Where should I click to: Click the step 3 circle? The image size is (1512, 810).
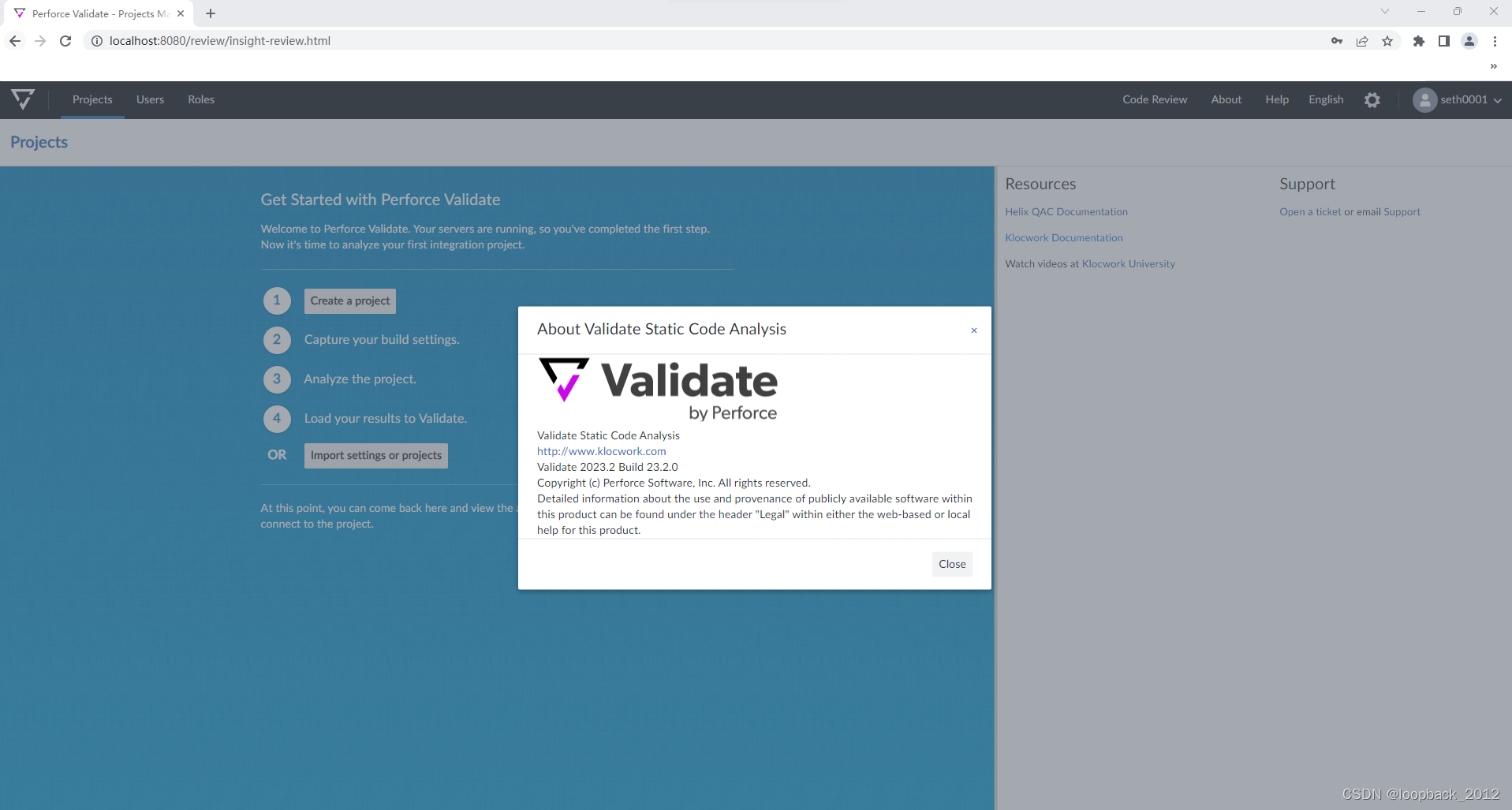tap(277, 379)
